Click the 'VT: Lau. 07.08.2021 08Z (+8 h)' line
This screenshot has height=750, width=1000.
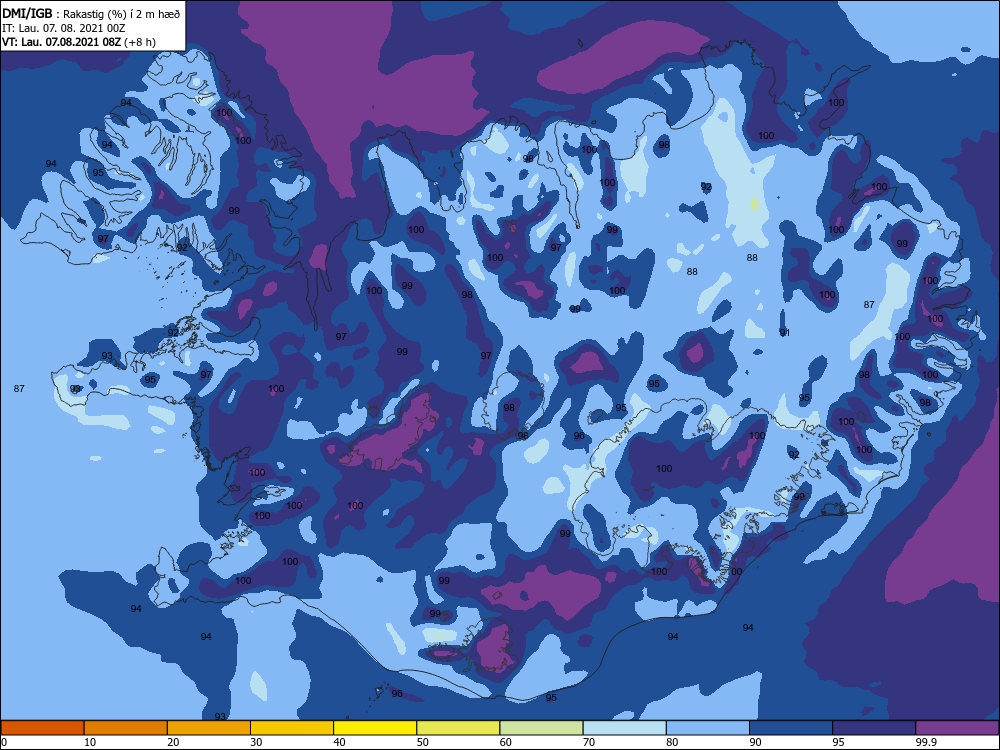(x=79, y=42)
